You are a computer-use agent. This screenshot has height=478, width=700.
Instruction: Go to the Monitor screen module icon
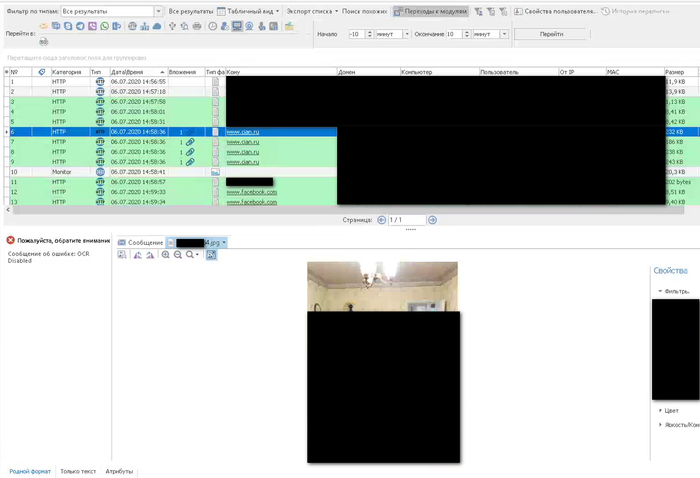tap(237, 26)
